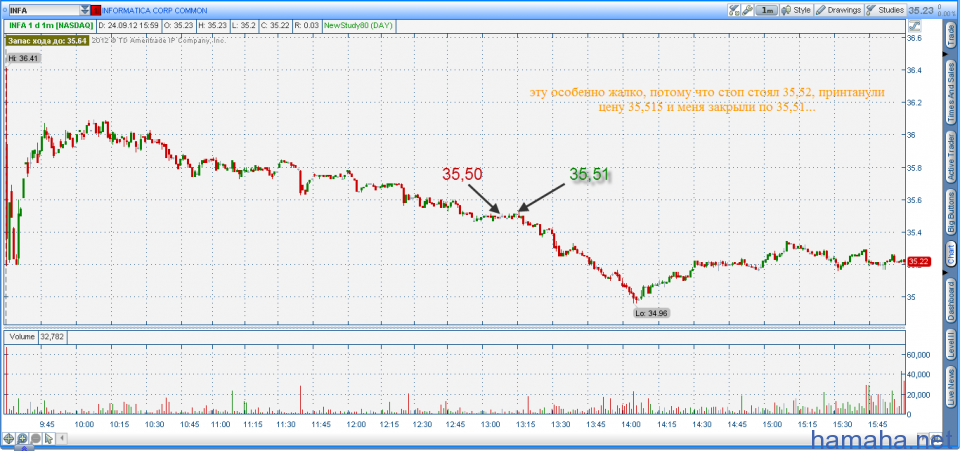Click the crosshair pan icon at bottom left
Image resolution: width=960 pixels, height=451 pixels.
(8, 439)
